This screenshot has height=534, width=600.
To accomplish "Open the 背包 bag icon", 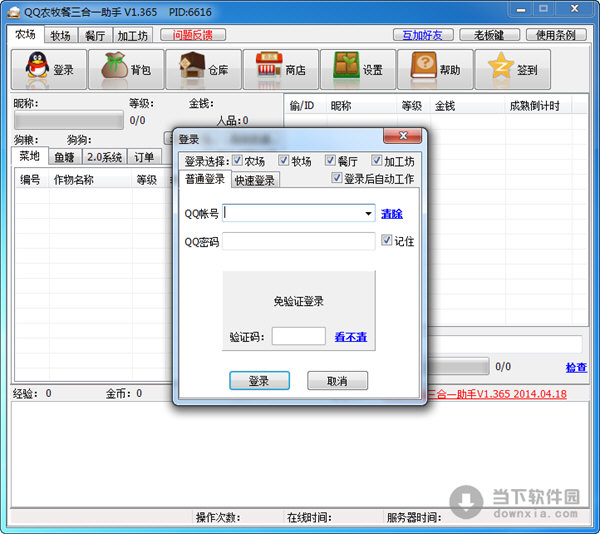I will click(x=126, y=69).
